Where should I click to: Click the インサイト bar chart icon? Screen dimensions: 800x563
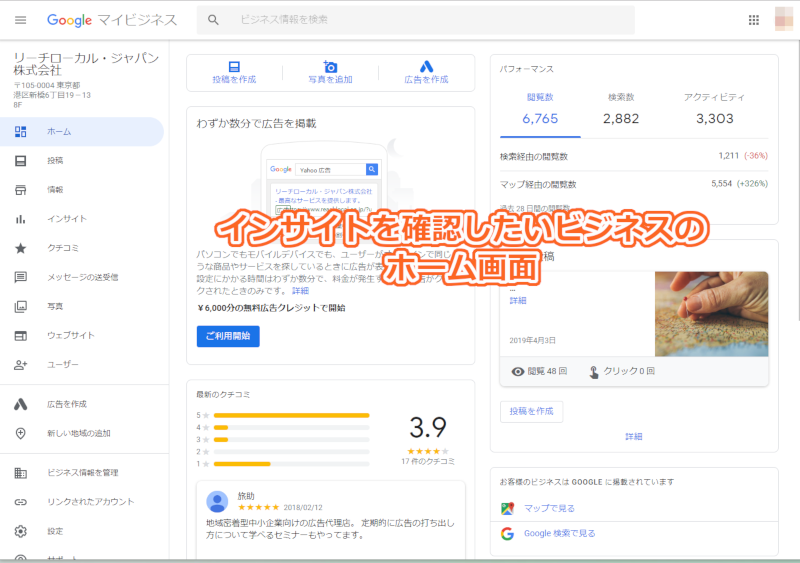[20, 219]
